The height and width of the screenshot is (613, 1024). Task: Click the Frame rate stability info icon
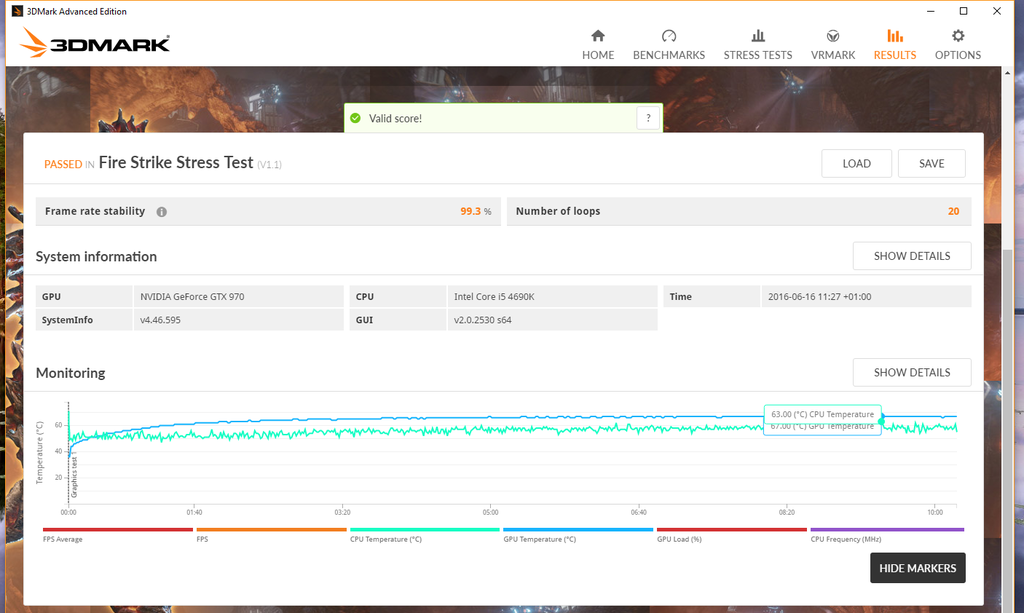coord(161,212)
